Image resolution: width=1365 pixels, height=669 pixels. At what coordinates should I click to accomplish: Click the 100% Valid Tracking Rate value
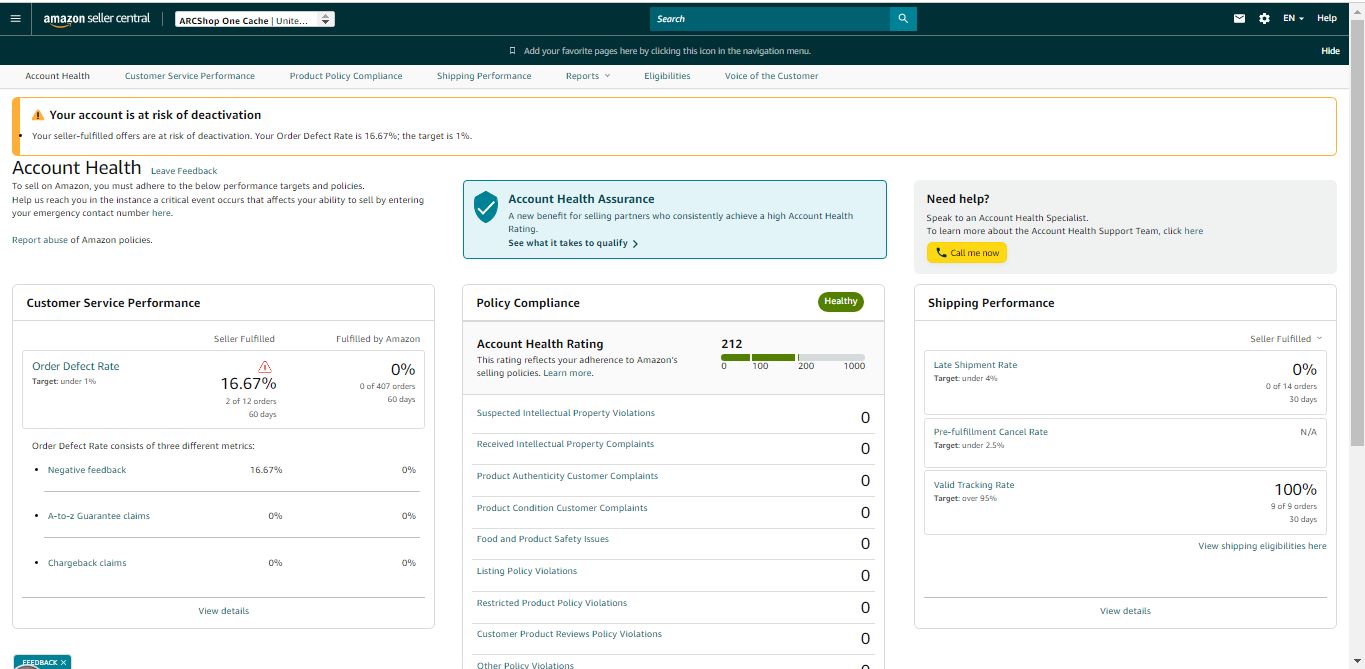(1295, 489)
